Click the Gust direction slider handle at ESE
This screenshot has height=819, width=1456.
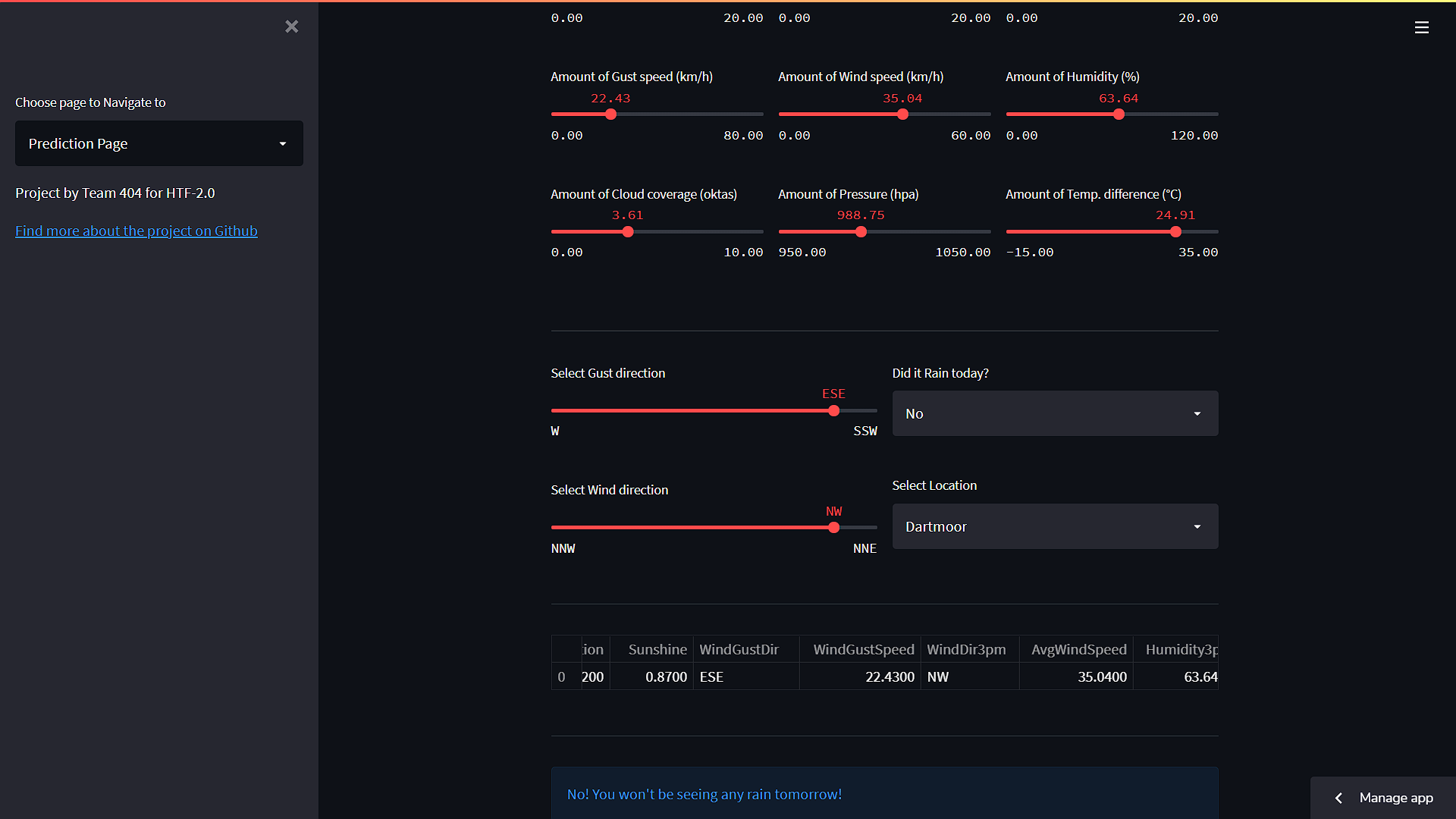pyautogui.click(x=834, y=411)
